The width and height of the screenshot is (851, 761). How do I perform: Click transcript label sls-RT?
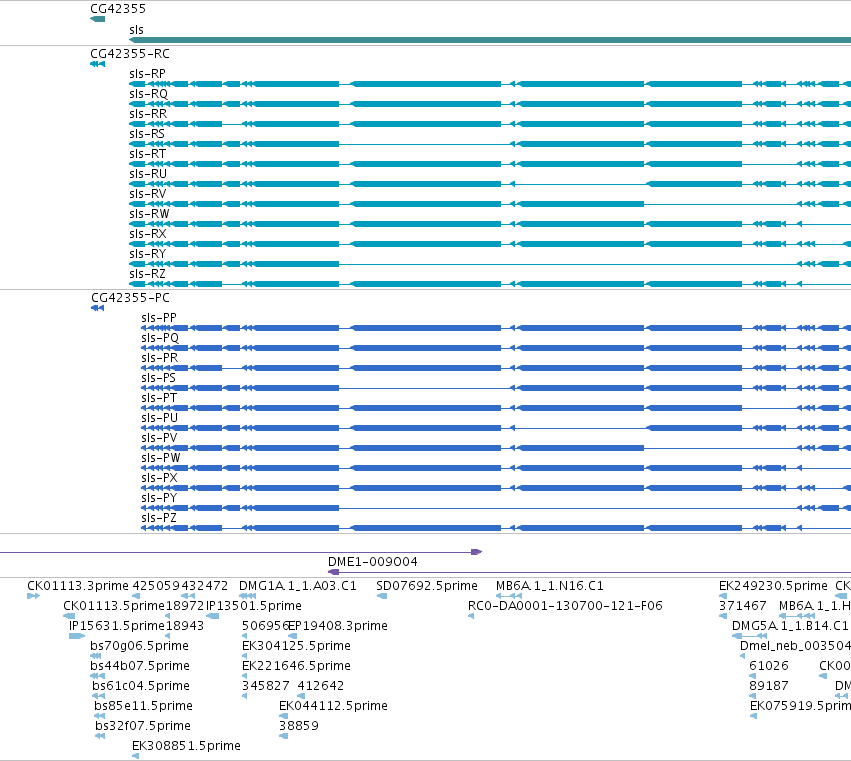[147, 154]
